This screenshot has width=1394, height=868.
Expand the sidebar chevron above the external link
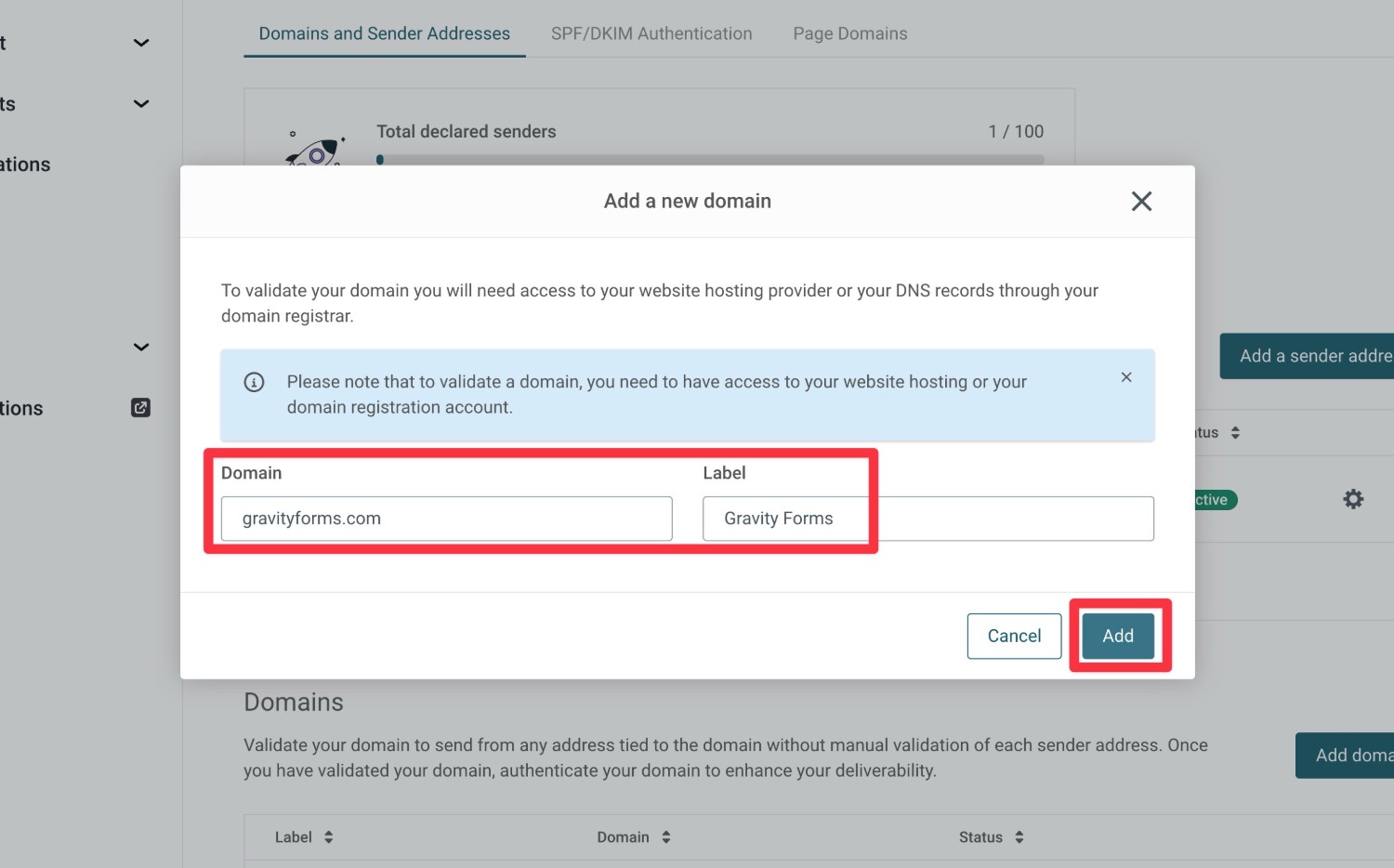(x=141, y=347)
